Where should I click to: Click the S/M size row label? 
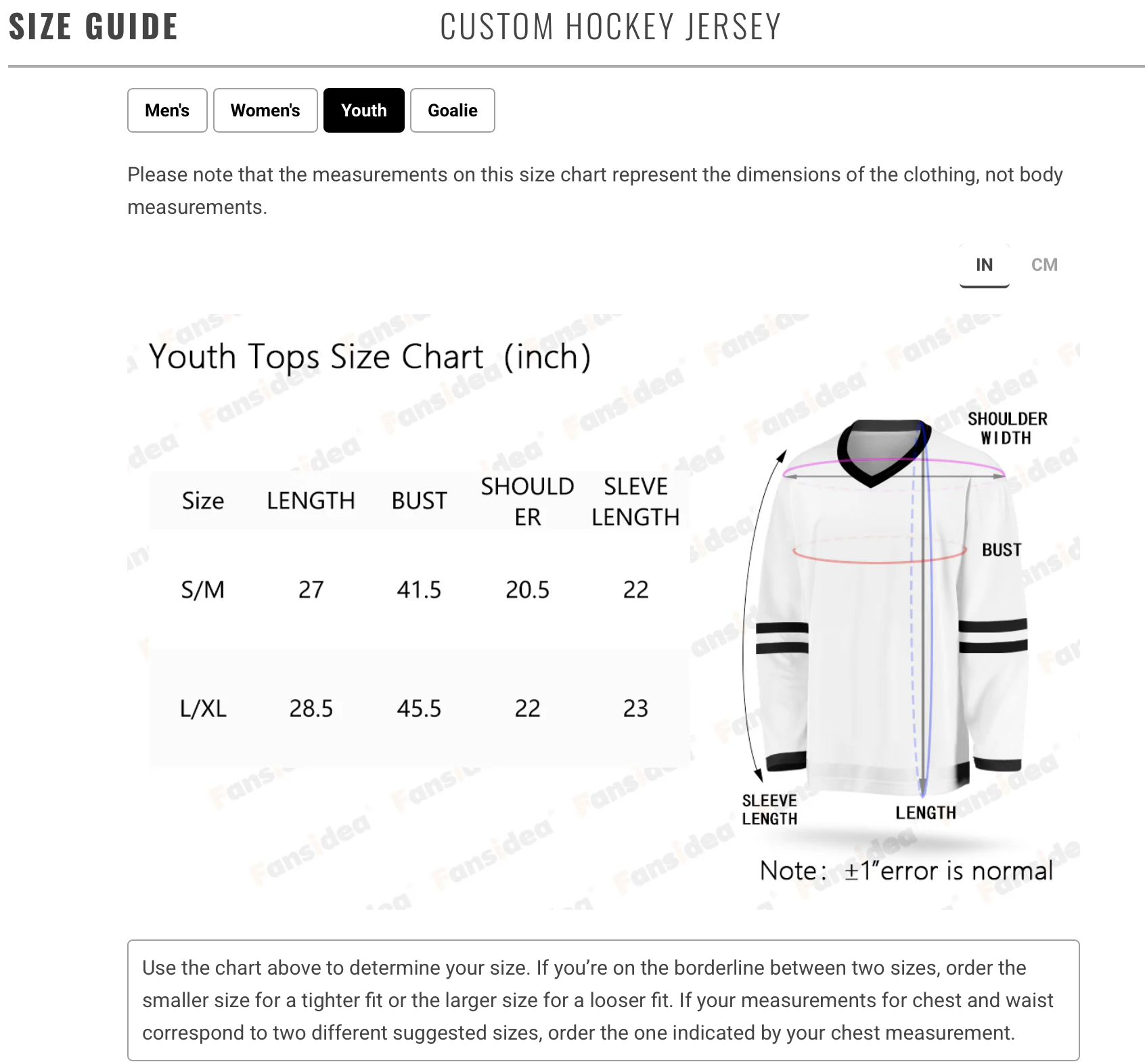[x=202, y=590]
